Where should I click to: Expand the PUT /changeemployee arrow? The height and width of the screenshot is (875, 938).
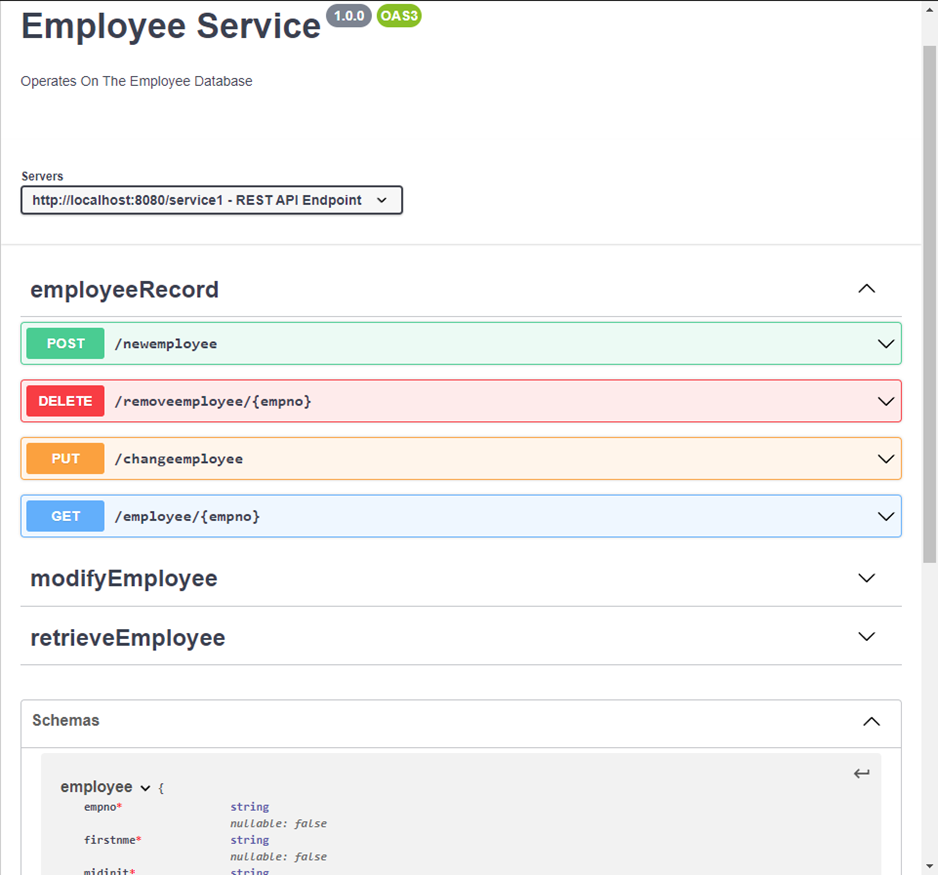point(885,459)
